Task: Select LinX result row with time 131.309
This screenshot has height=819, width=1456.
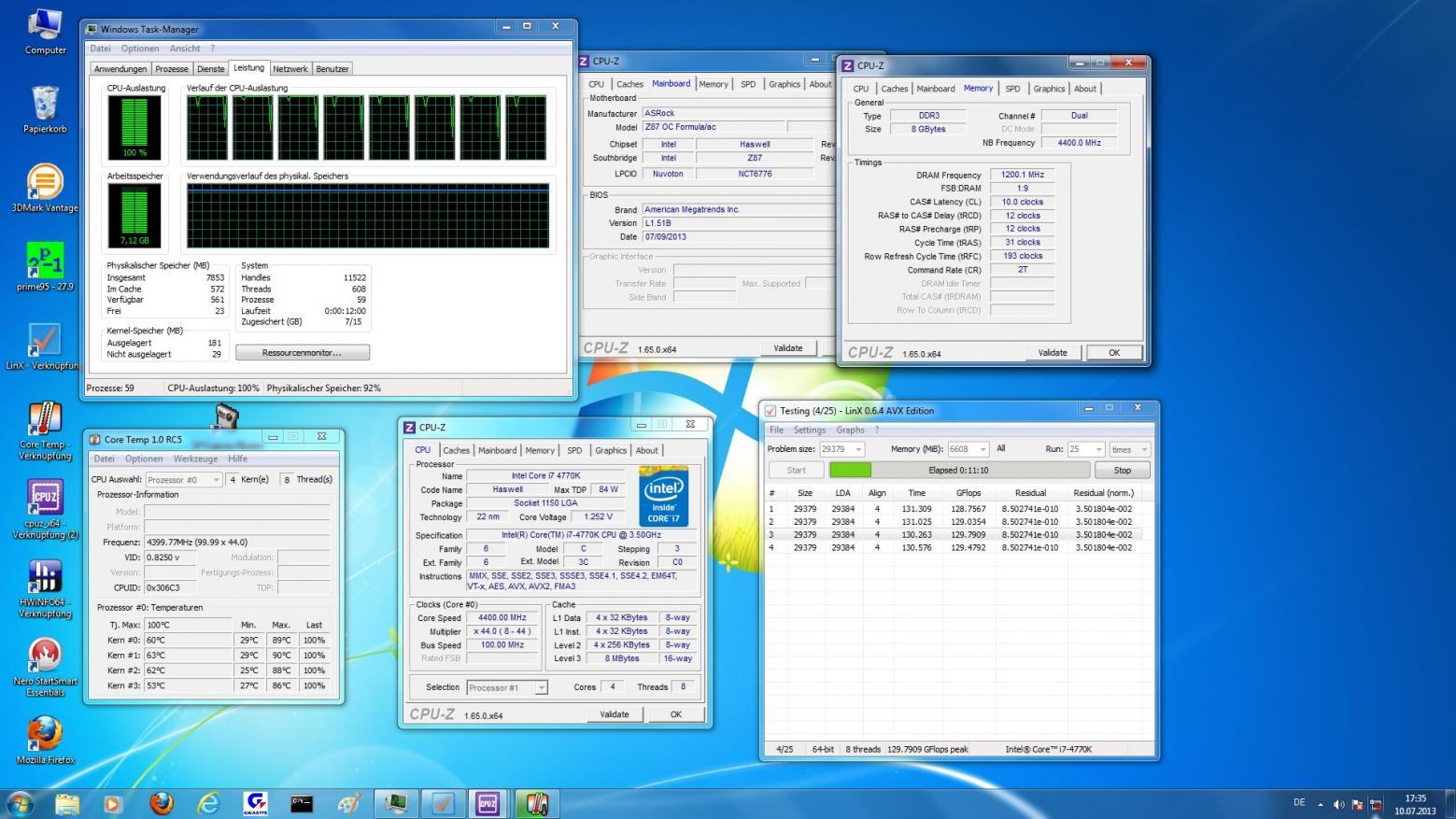Action: [959, 509]
